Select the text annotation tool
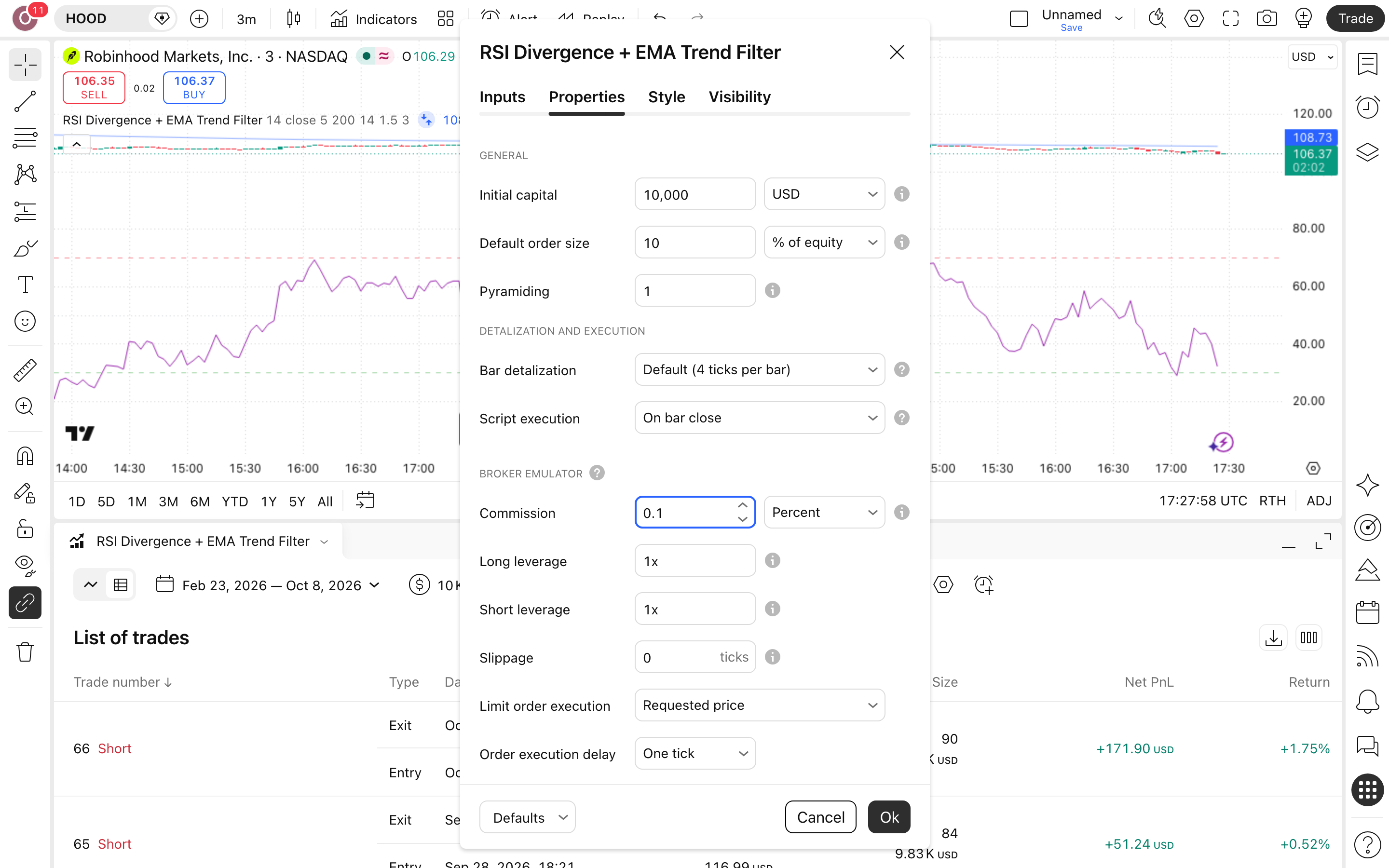The height and width of the screenshot is (868, 1389). click(x=25, y=285)
